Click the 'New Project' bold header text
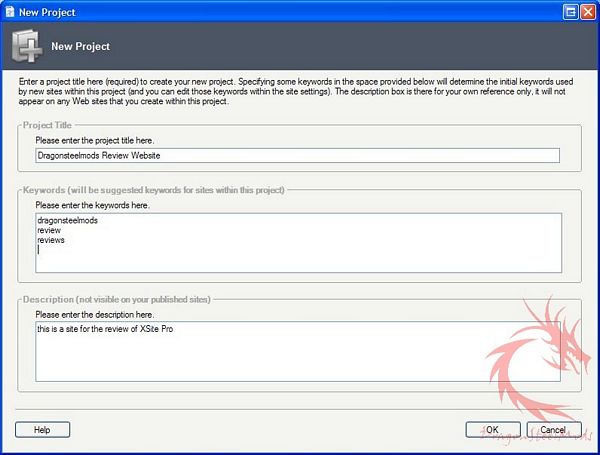Image resolution: width=600 pixels, height=455 pixels. (x=81, y=46)
